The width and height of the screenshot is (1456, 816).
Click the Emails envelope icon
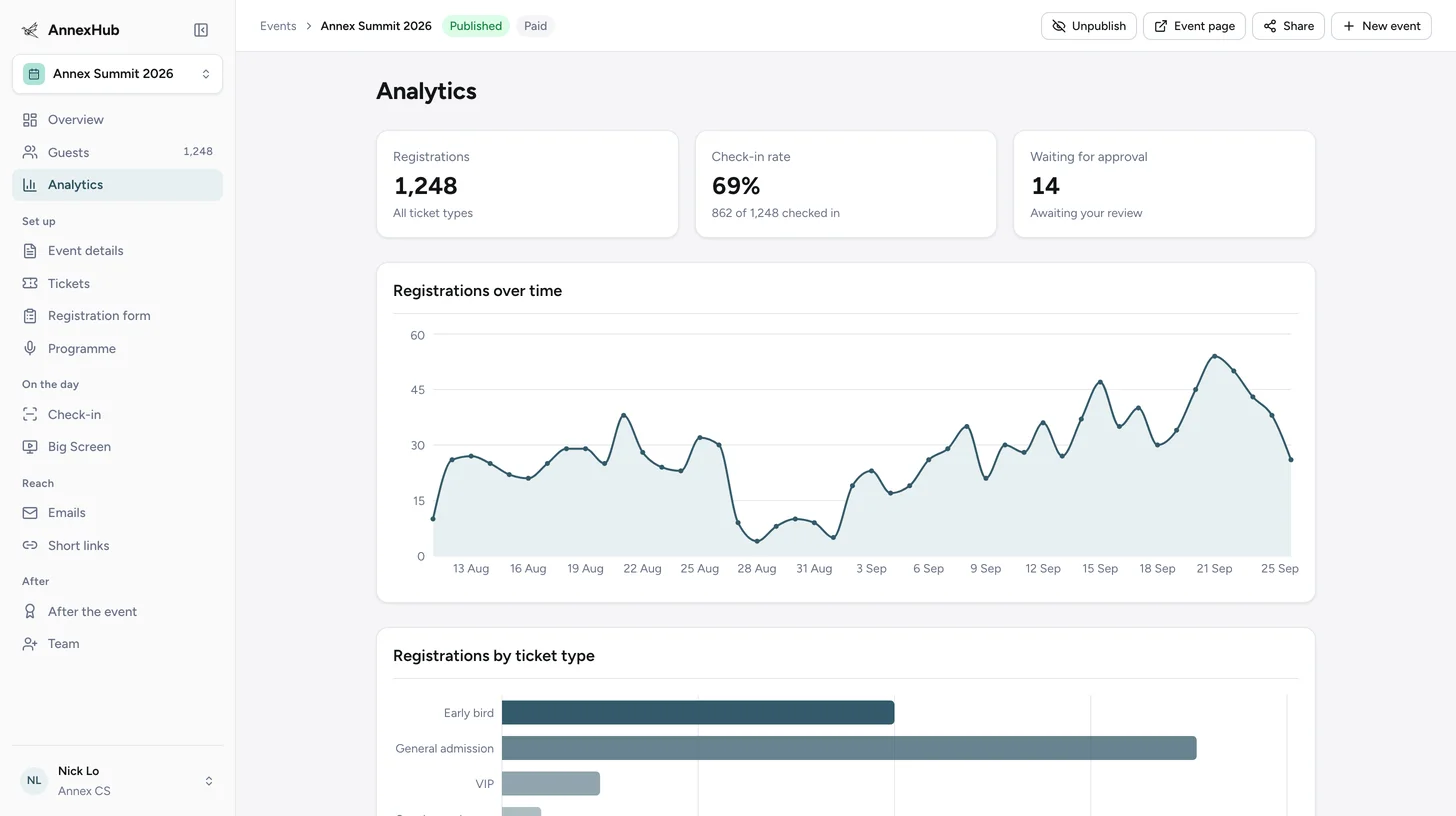pos(30,513)
